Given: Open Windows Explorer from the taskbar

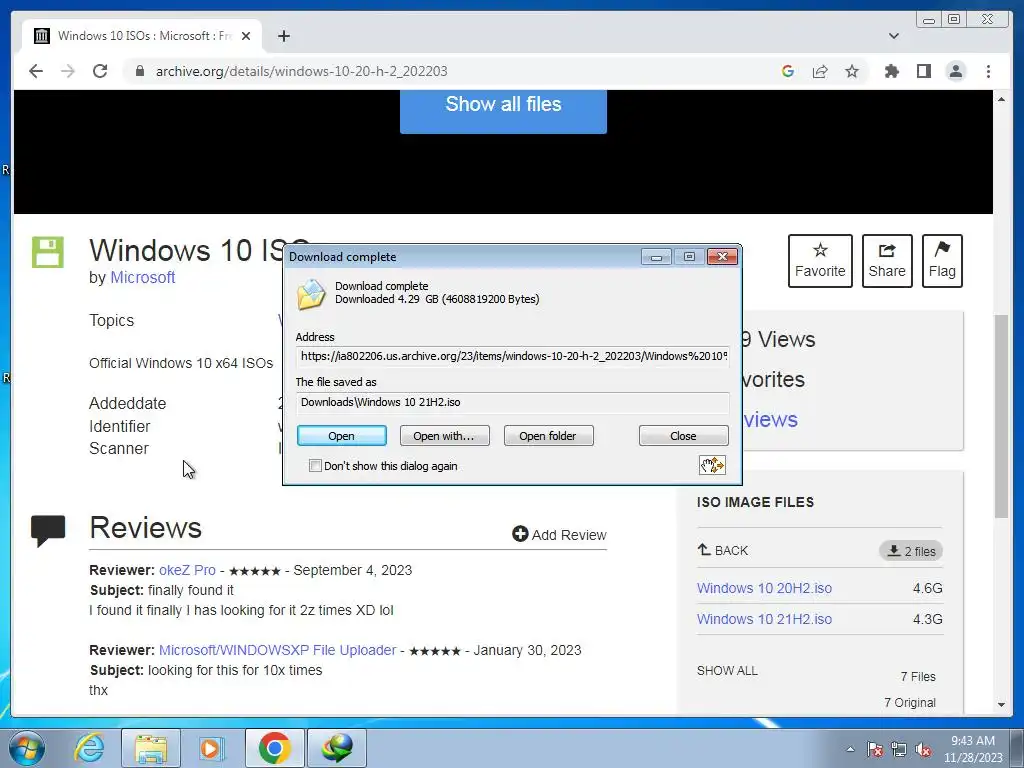Looking at the screenshot, I should point(151,748).
